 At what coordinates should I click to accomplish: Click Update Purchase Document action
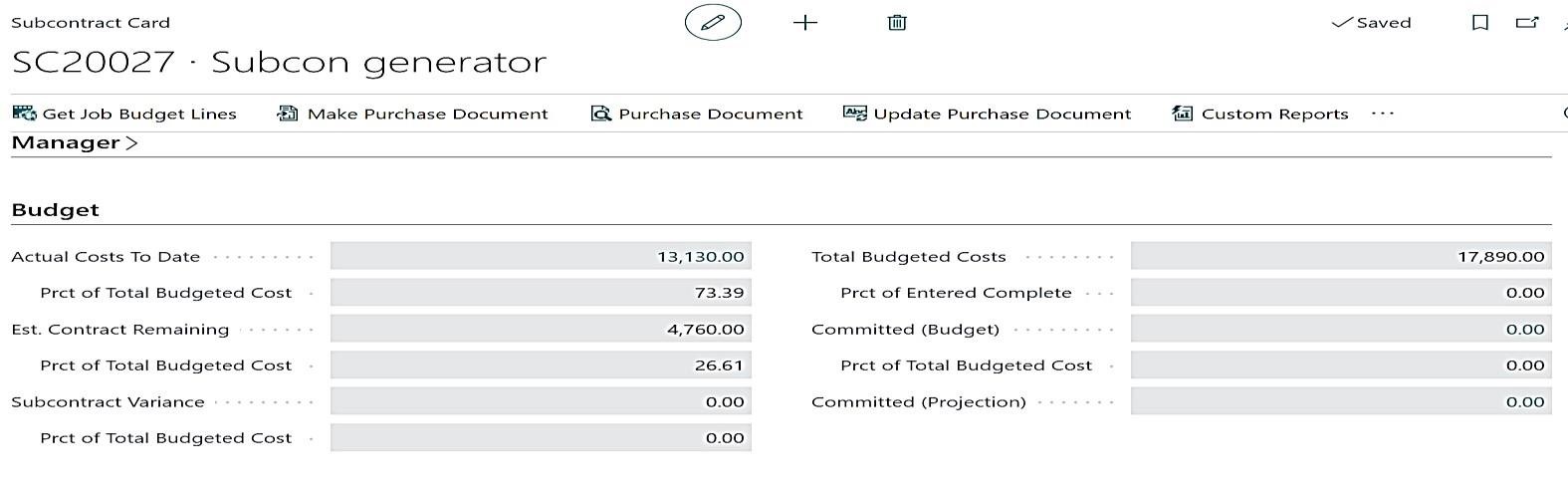click(987, 114)
